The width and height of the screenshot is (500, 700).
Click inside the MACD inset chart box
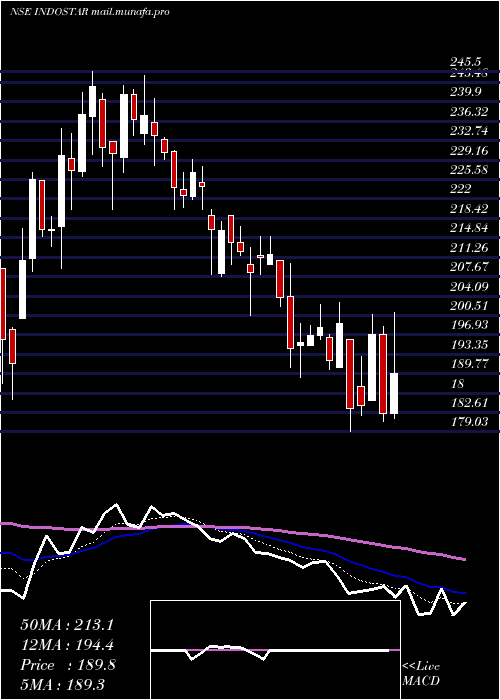click(275, 650)
